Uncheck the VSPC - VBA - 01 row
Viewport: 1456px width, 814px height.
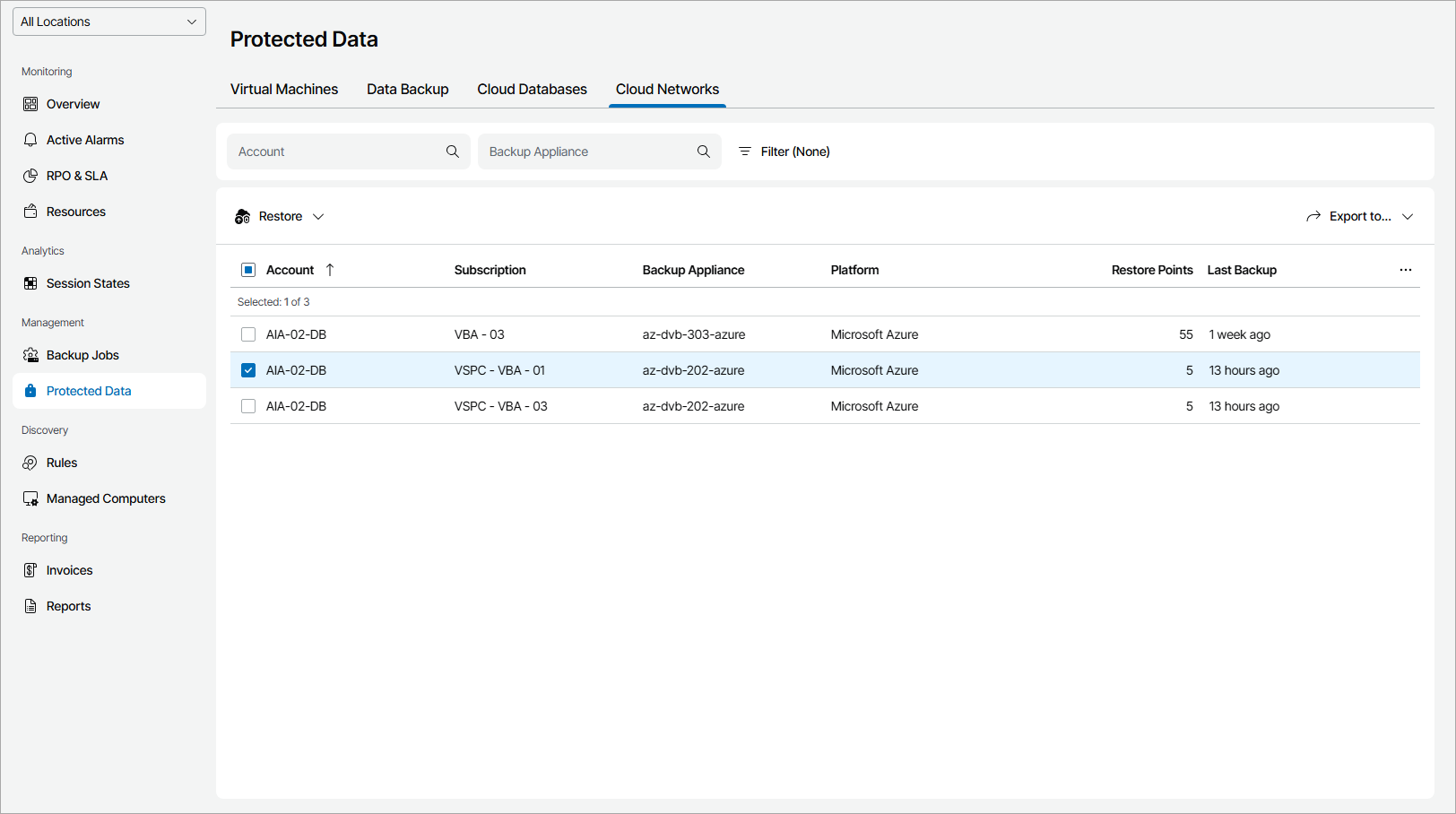click(x=248, y=370)
